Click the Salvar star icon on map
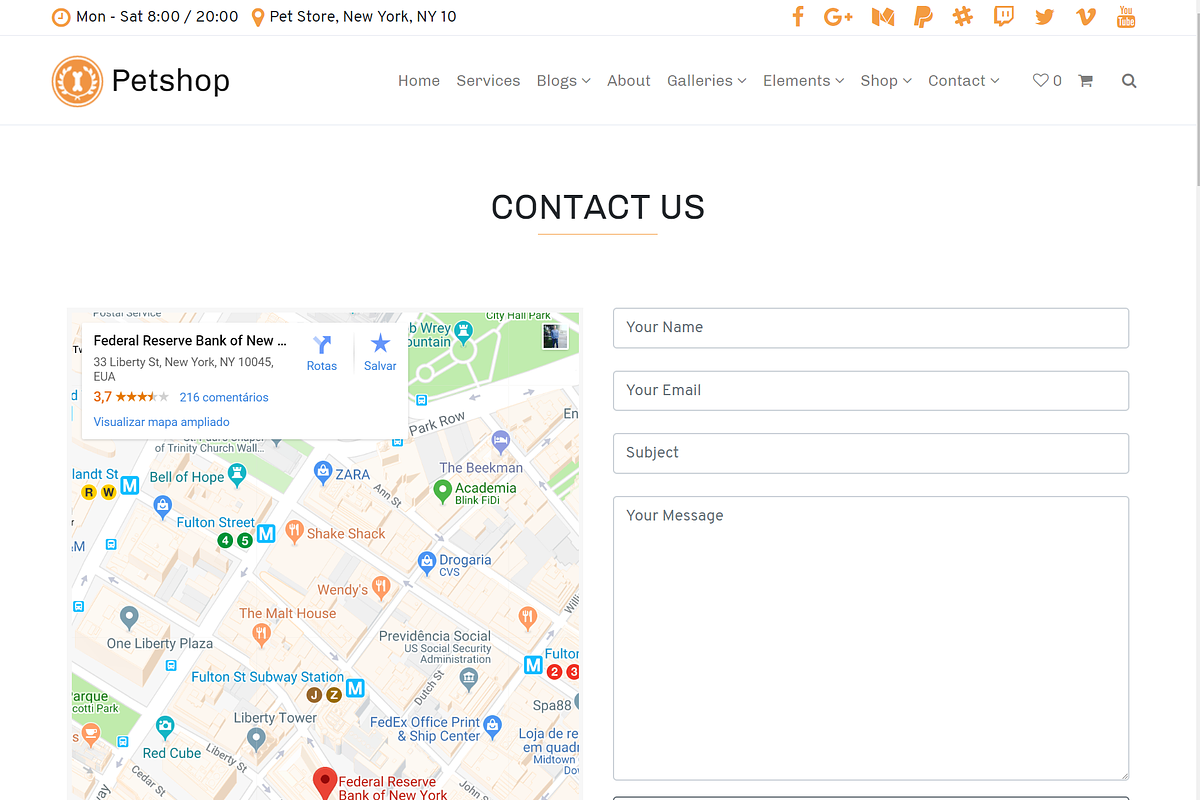This screenshot has height=800, width=1200. point(380,344)
